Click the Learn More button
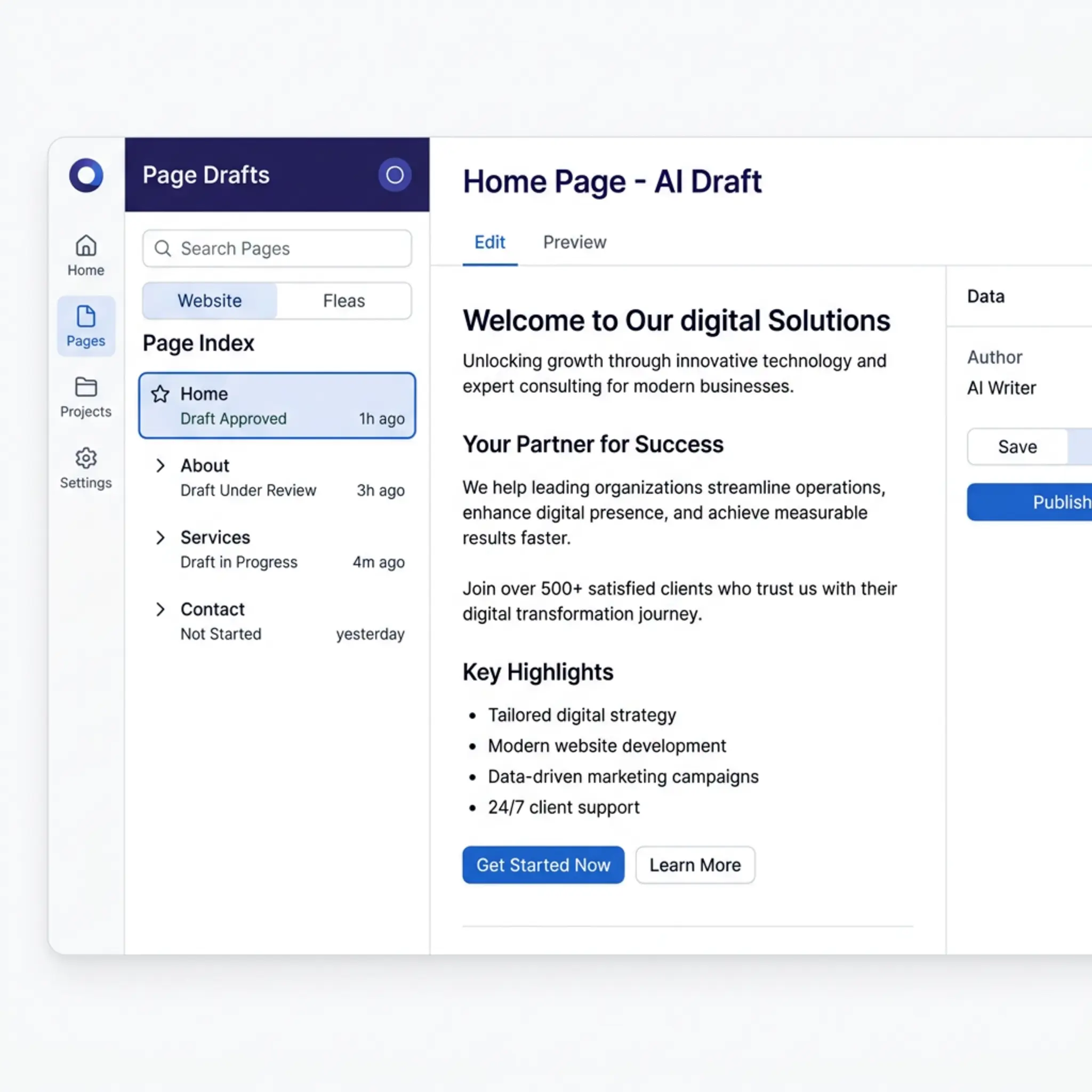Screen dimensions: 1092x1092 695,865
